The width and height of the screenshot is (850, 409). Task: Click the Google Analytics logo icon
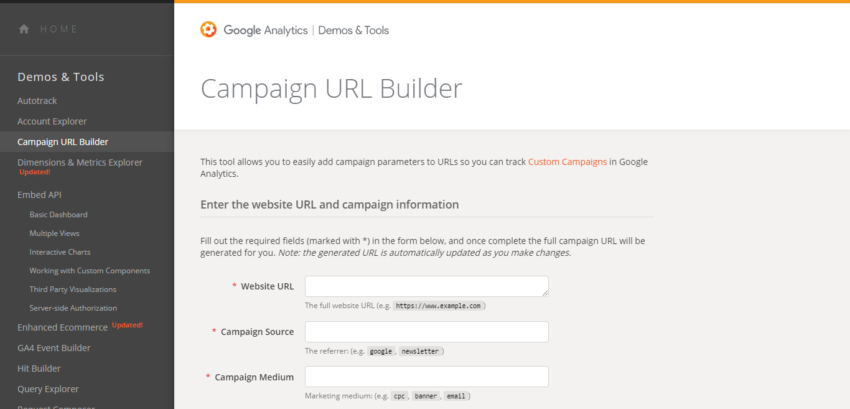point(208,30)
